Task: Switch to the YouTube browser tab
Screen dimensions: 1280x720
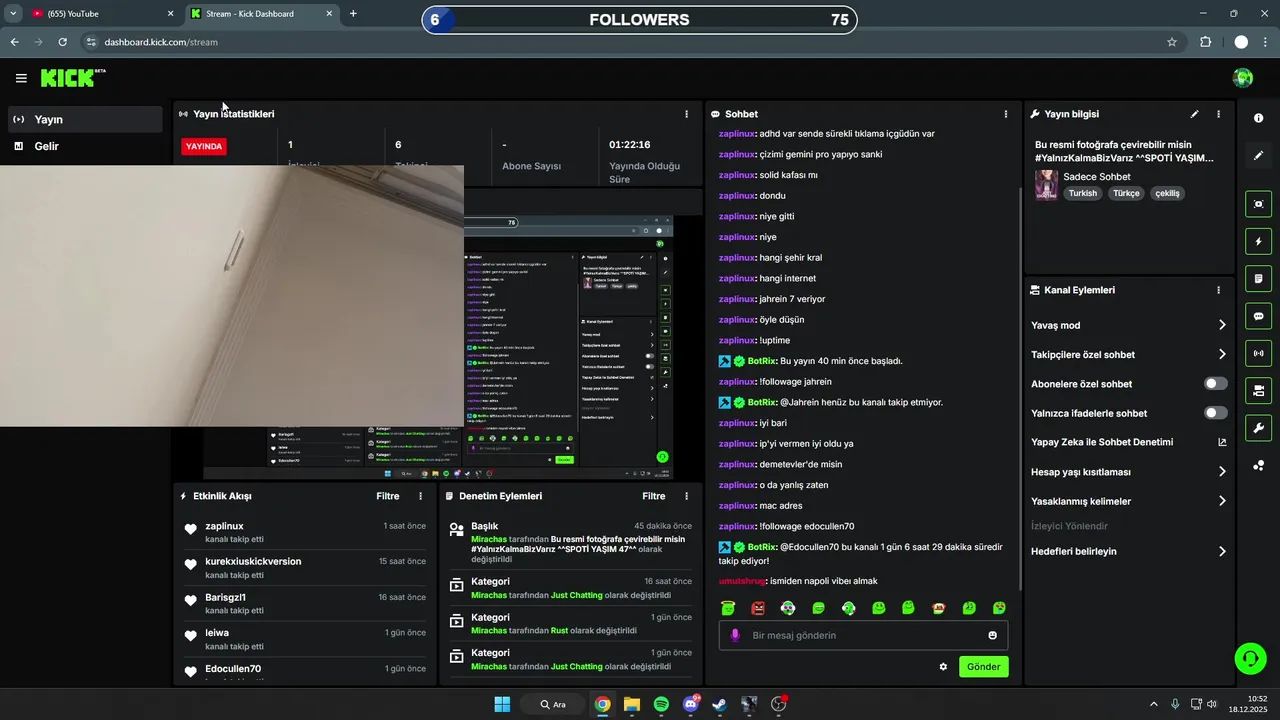Action: pos(102,14)
